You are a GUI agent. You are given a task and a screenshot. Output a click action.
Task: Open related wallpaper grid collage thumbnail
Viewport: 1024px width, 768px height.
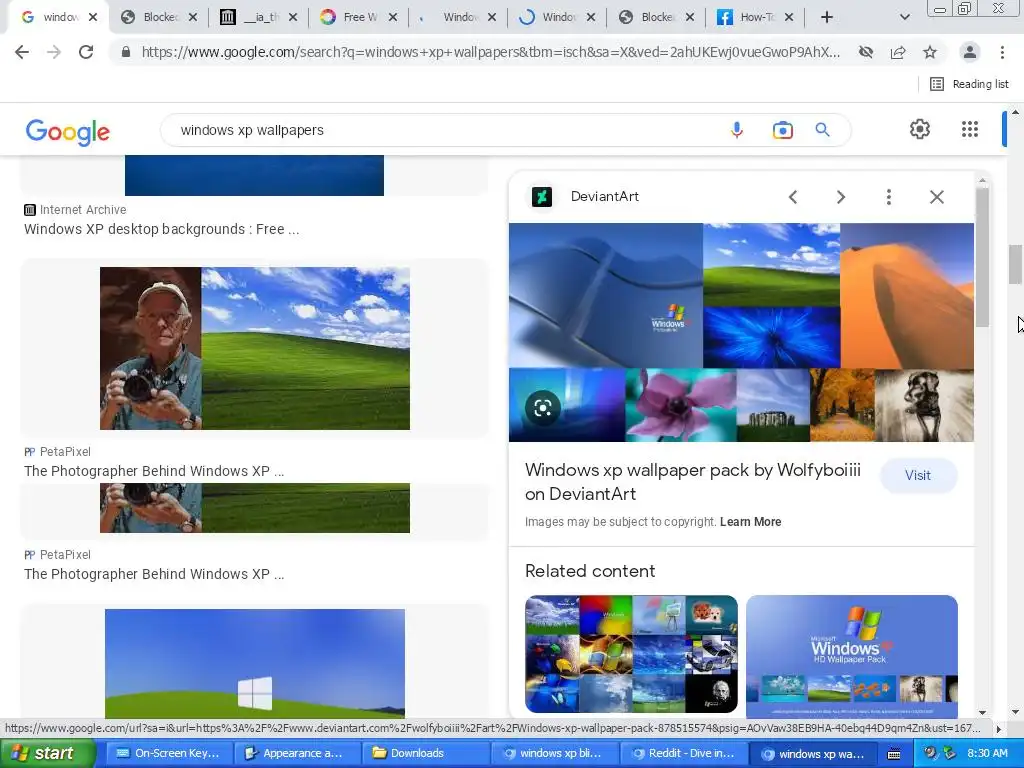[631, 654]
